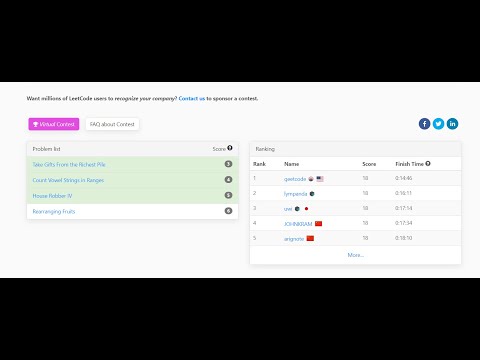
Task: Start the Virtual Contest
Action: pyautogui.click(x=54, y=124)
